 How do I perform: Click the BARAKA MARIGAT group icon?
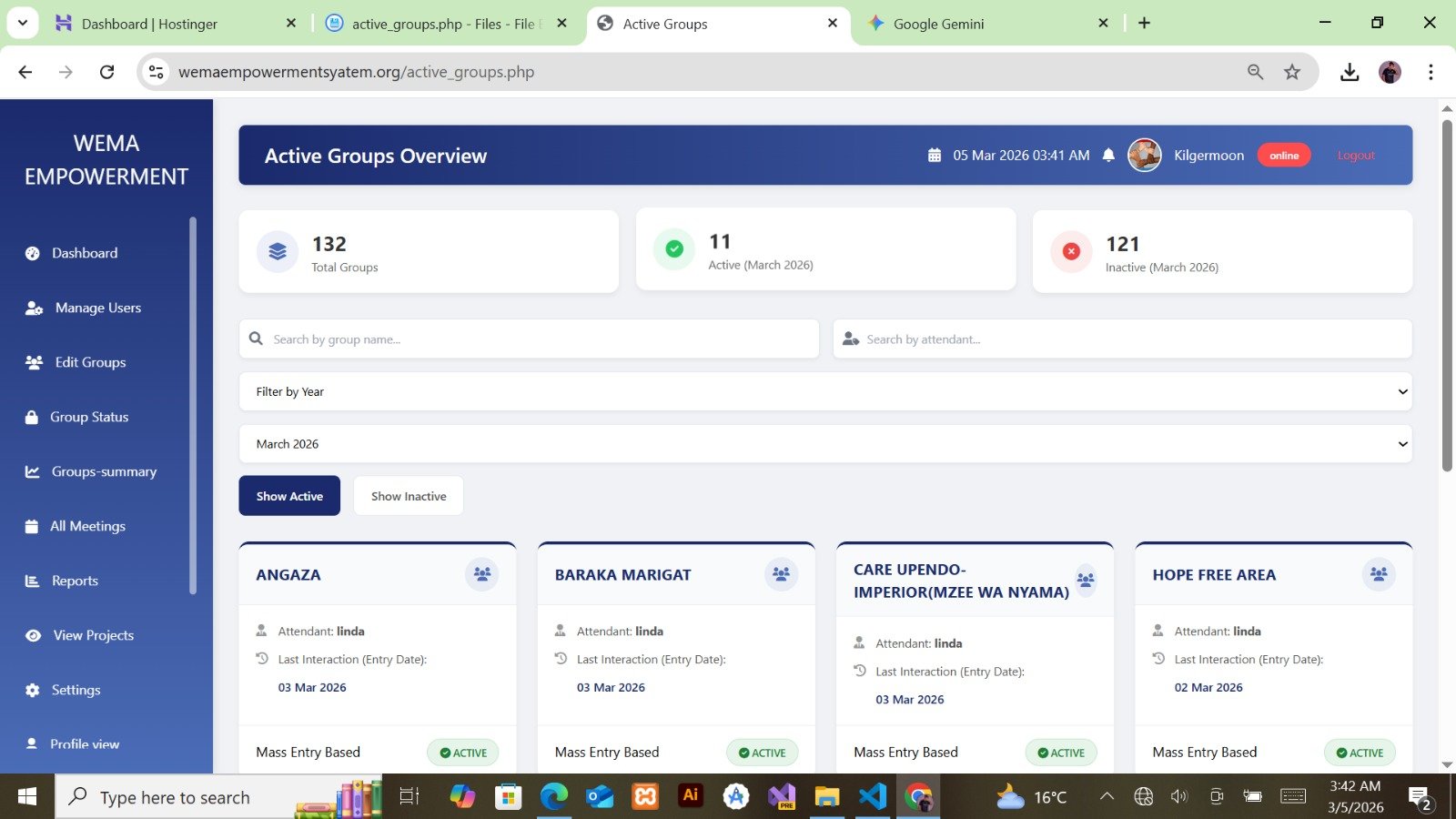click(x=781, y=574)
